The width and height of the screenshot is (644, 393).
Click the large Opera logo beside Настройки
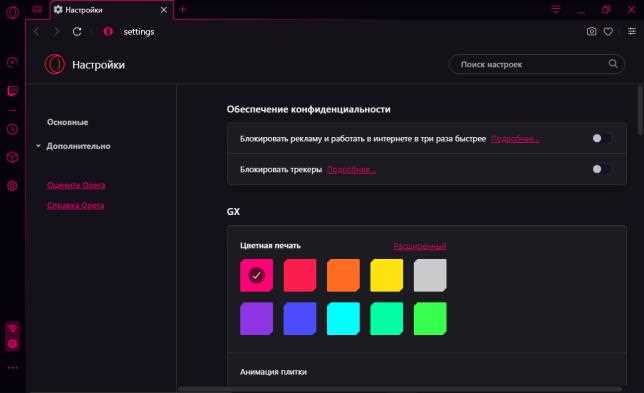[x=55, y=64]
